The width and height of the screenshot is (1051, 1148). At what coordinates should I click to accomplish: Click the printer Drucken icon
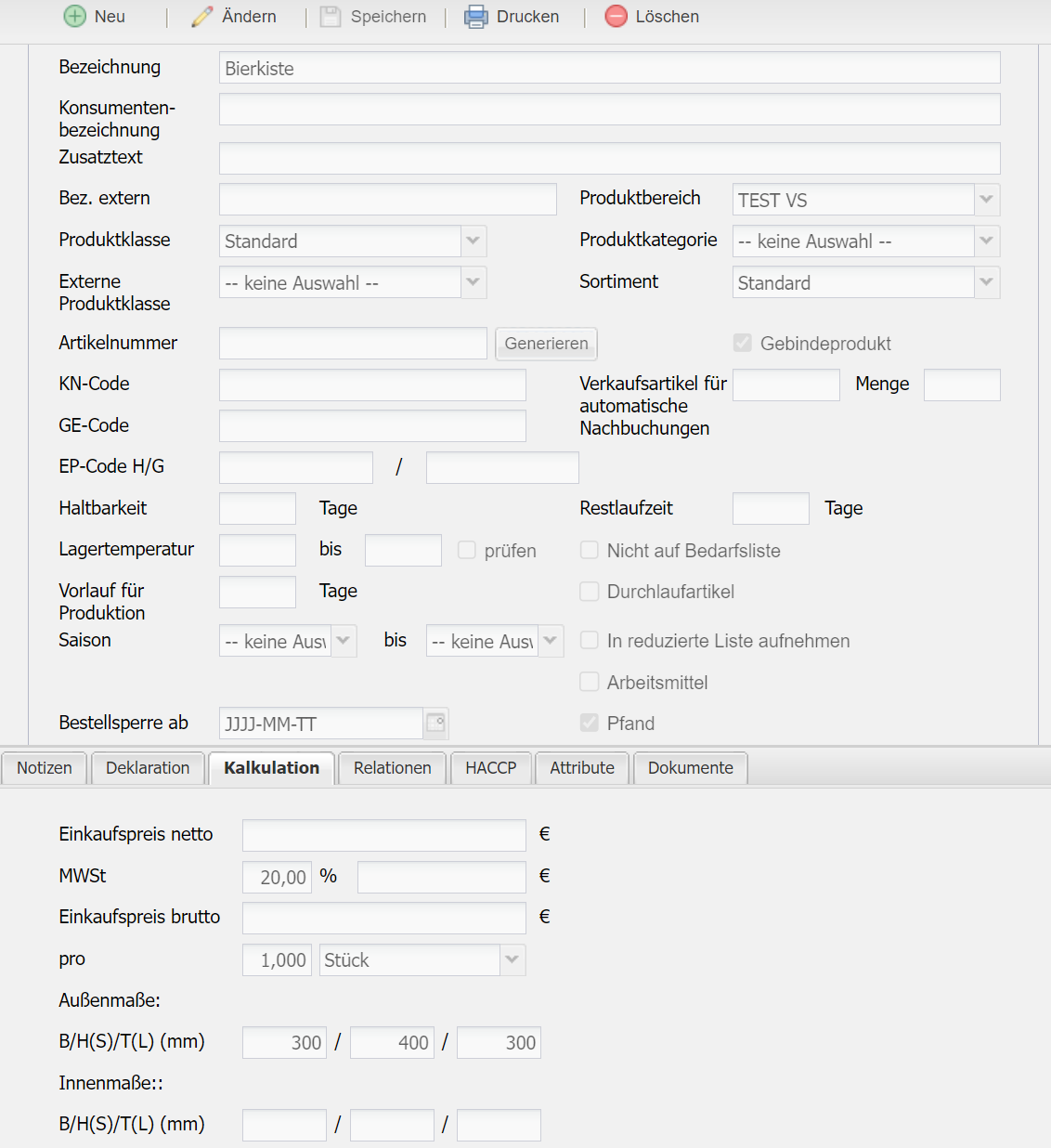tap(476, 17)
